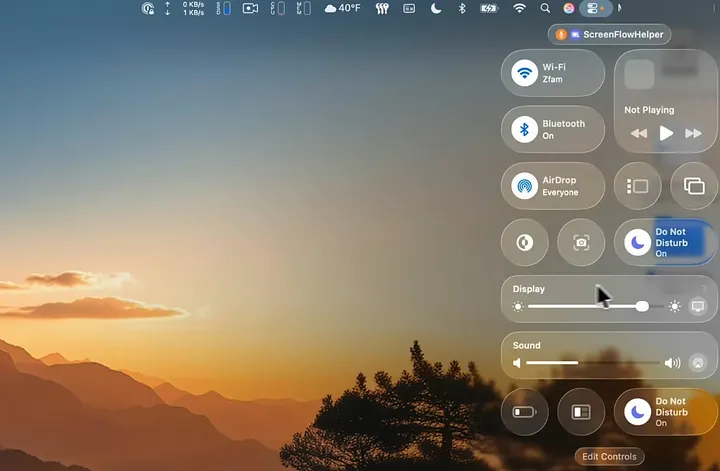The height and width of the screenshot is (471, 720).
Task: Open Siri from the menu bar
Action: [x=569, y=8]
